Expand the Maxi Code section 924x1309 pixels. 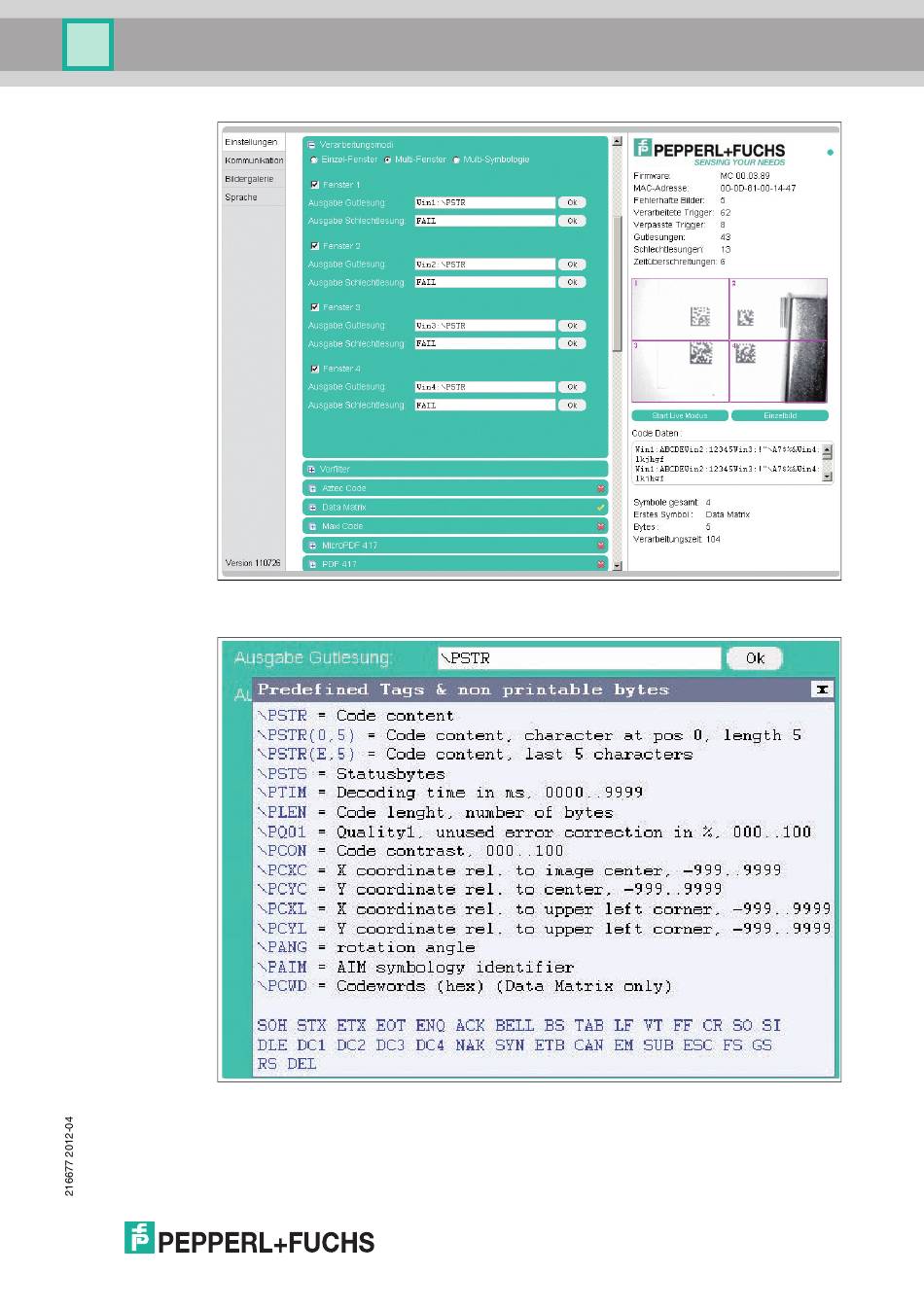pyautogui.click(x=312, y=526)
